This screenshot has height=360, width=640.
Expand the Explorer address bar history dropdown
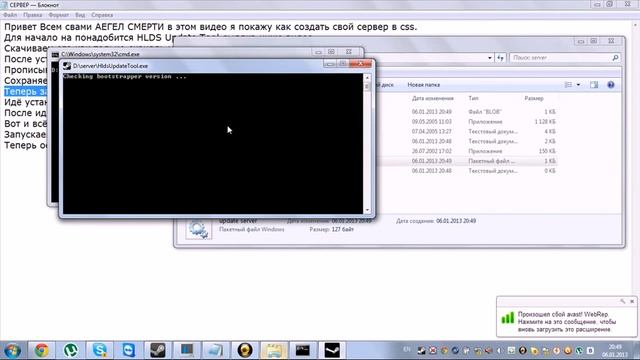[x=489, y=58]
